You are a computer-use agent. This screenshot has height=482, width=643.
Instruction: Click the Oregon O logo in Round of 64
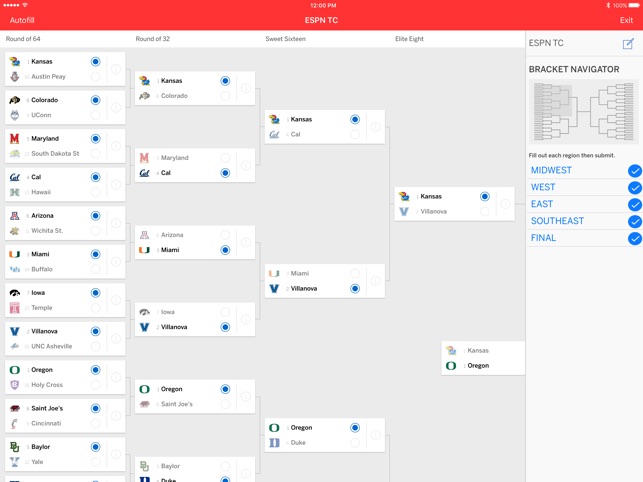tap(15, 370)
